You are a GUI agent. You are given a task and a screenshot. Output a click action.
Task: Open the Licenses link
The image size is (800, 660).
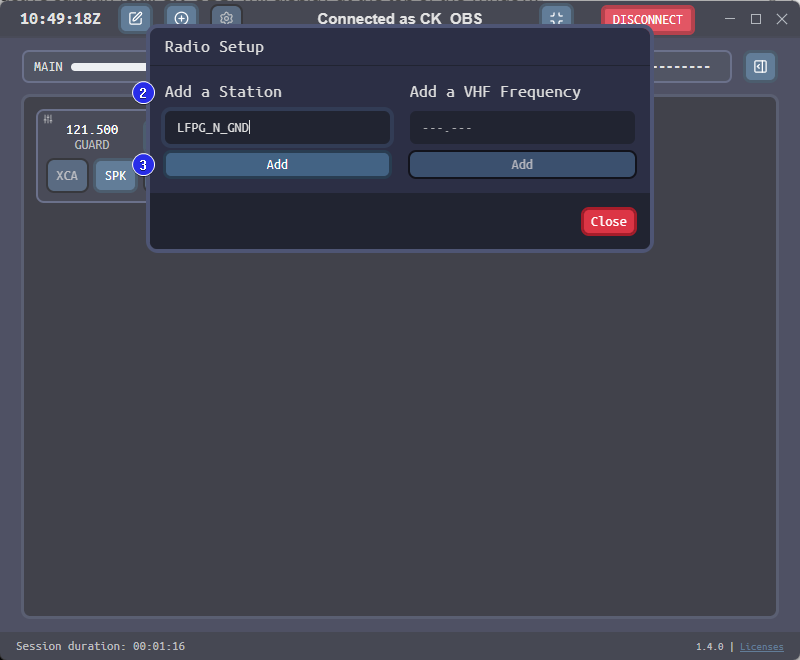coord(762,647)
